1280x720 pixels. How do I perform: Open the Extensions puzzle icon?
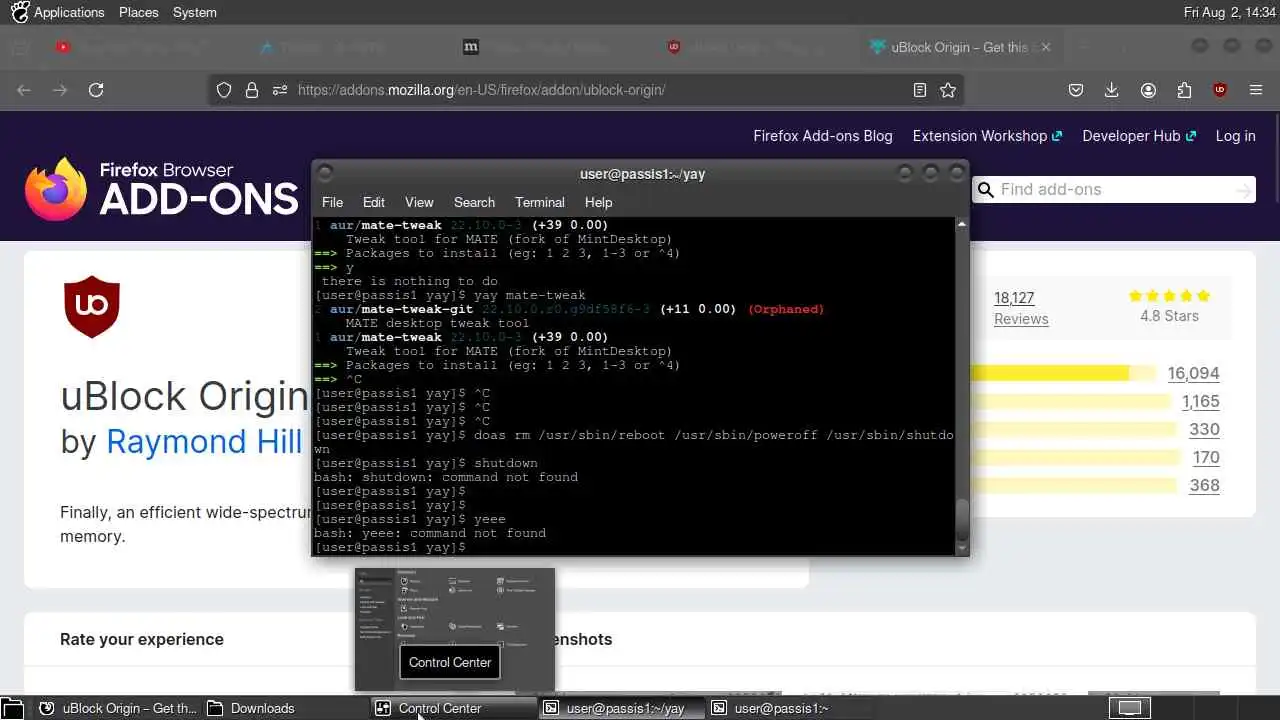click(x=1184, y=90)
